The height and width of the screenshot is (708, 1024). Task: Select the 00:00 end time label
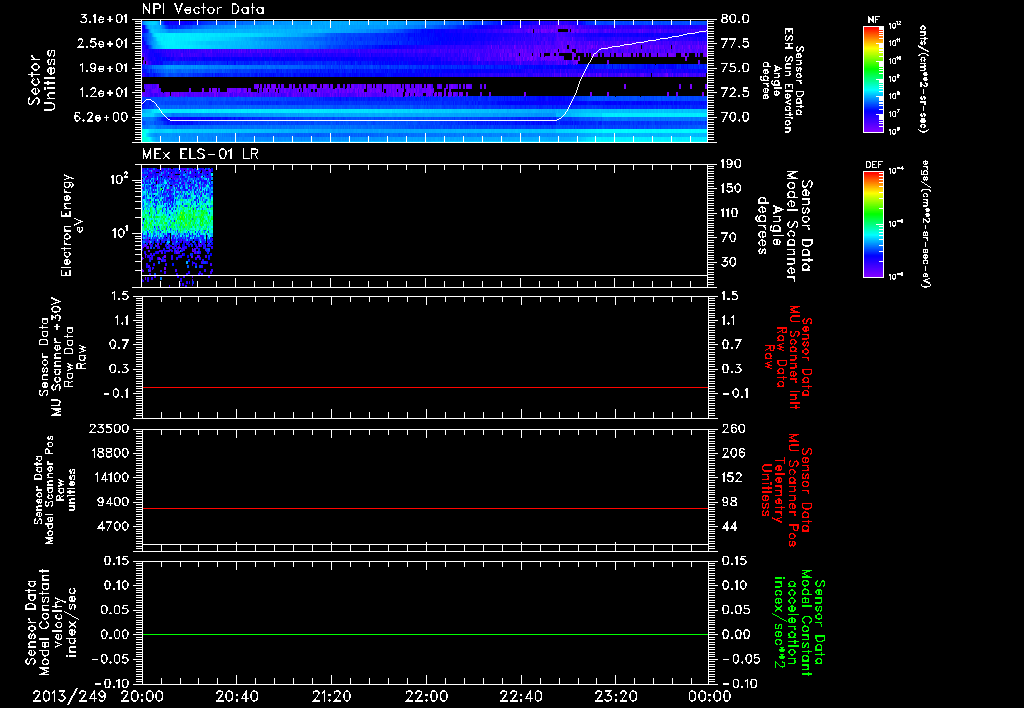(x=710, y=695)
